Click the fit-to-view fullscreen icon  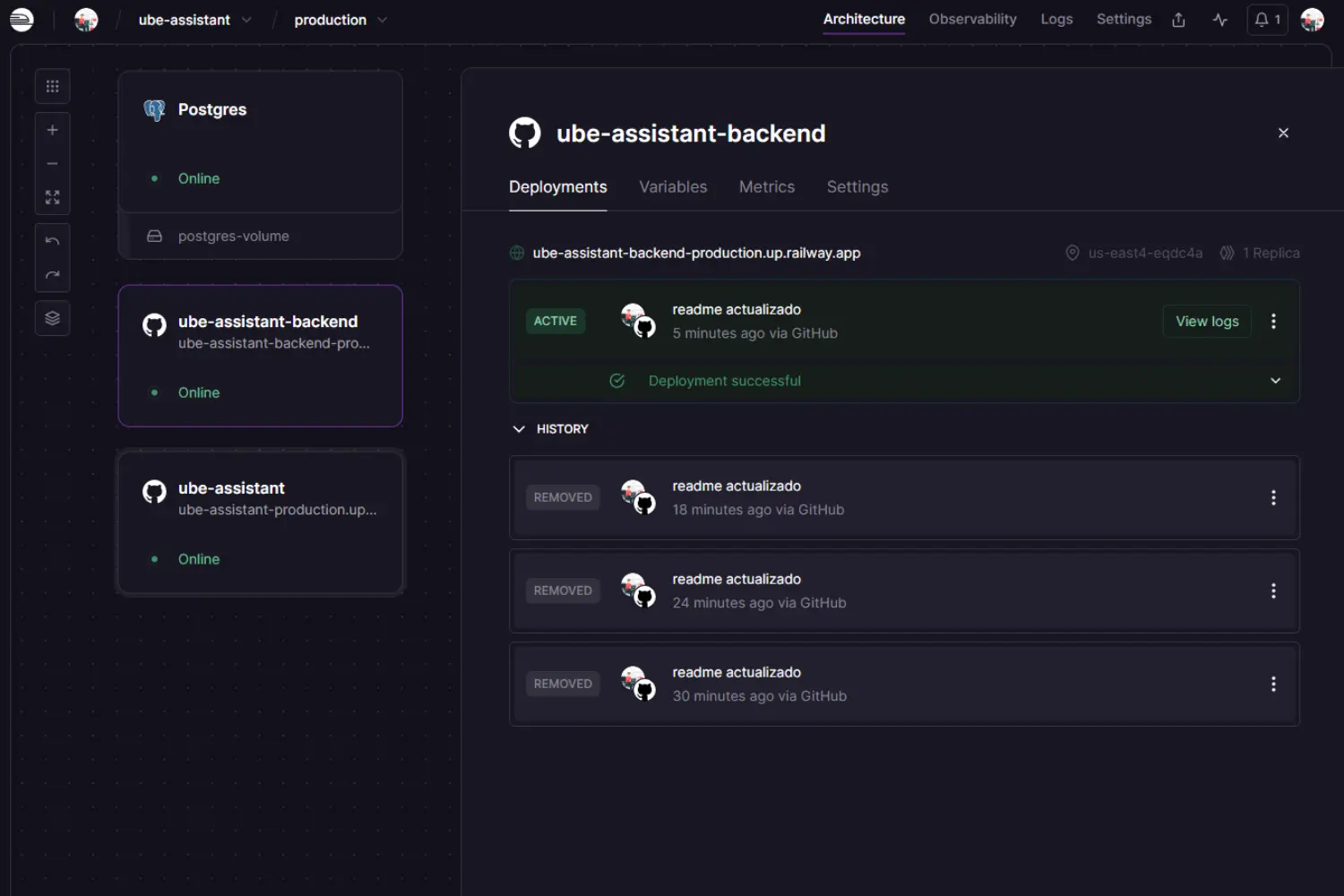[52, 196]
